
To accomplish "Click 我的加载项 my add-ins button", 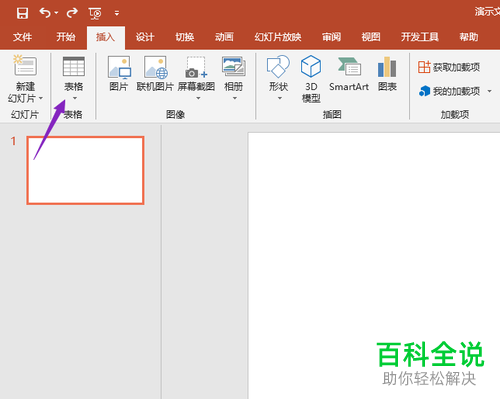I will (x=449, y=91).
